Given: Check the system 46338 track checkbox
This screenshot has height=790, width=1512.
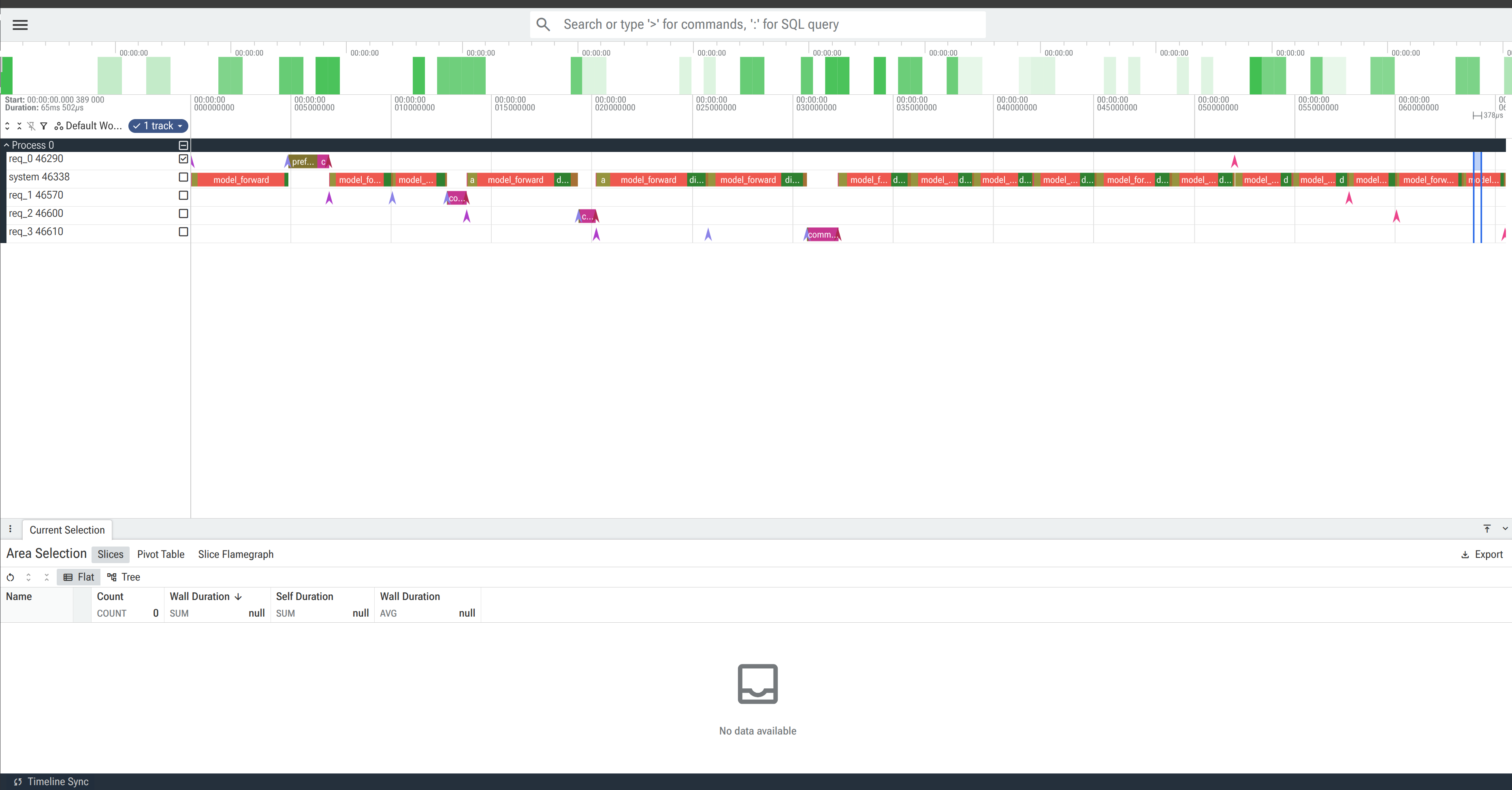Looking at the screenshot, I should (183, 177).
